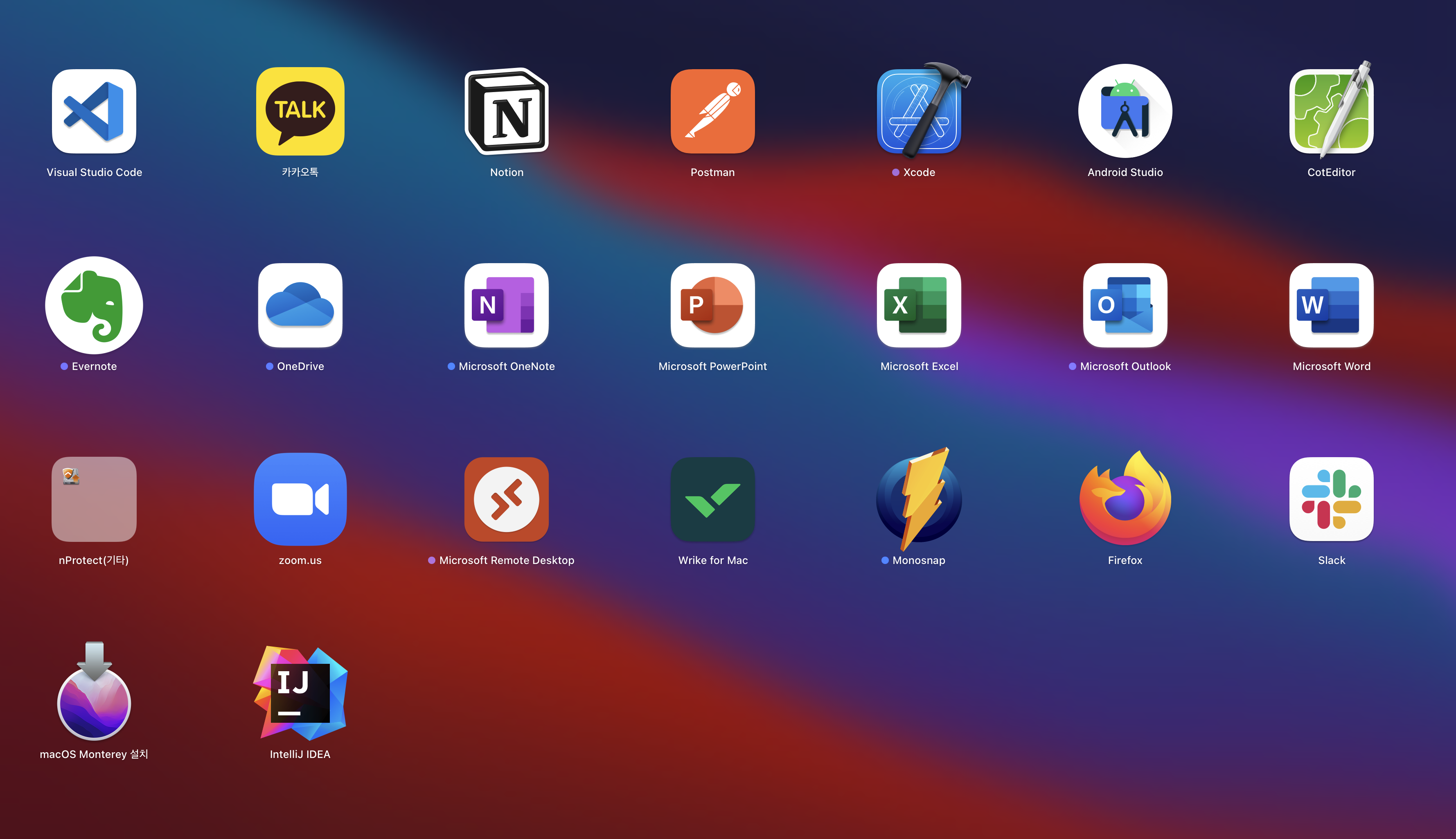1456x839 pixels.
Task: Open Monosnap lightning icon
Action: (919, 499)
